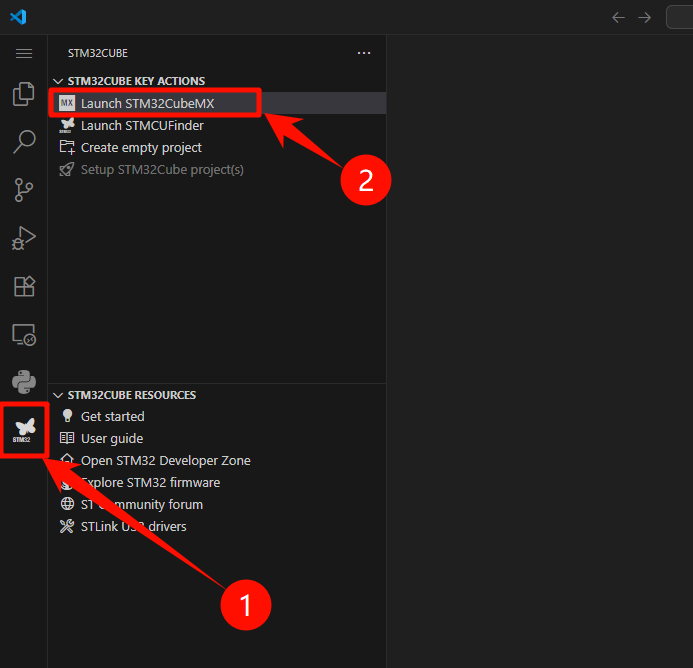Click the MX icon beside Launch STM32CubeMX
The height and width of the screenshot is (668, 693).
67,103
